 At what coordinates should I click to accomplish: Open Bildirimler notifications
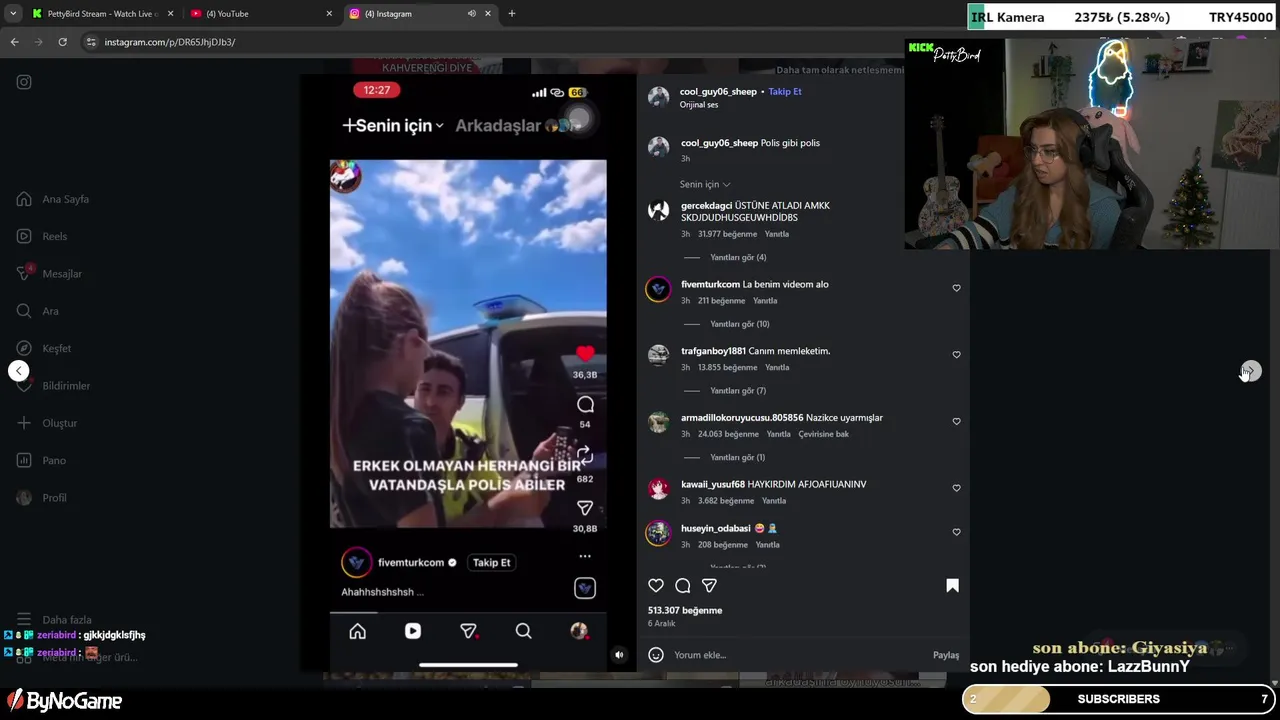pos(54,386)
